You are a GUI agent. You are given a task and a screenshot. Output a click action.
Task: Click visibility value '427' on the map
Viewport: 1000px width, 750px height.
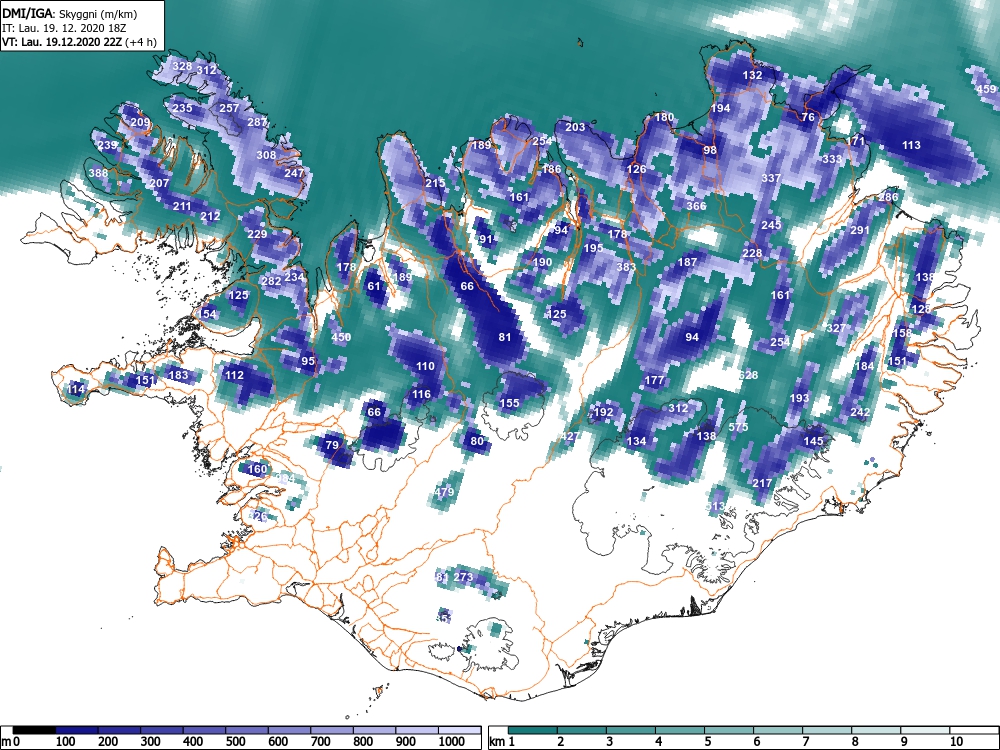(570, 436)
